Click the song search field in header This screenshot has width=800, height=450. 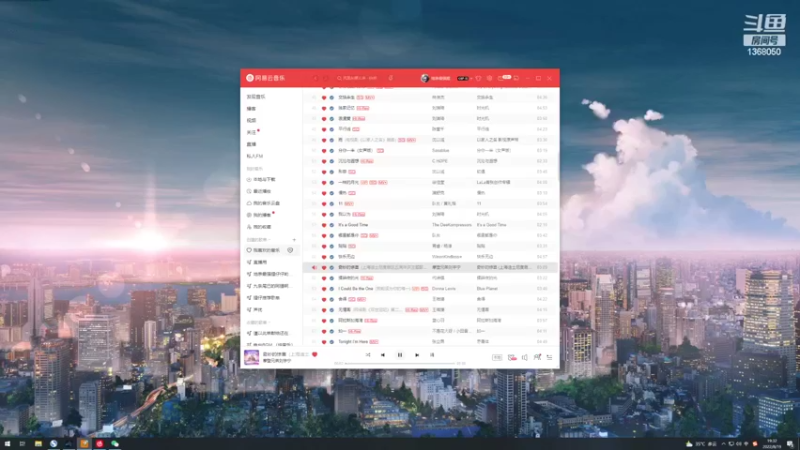coord(358,78)
